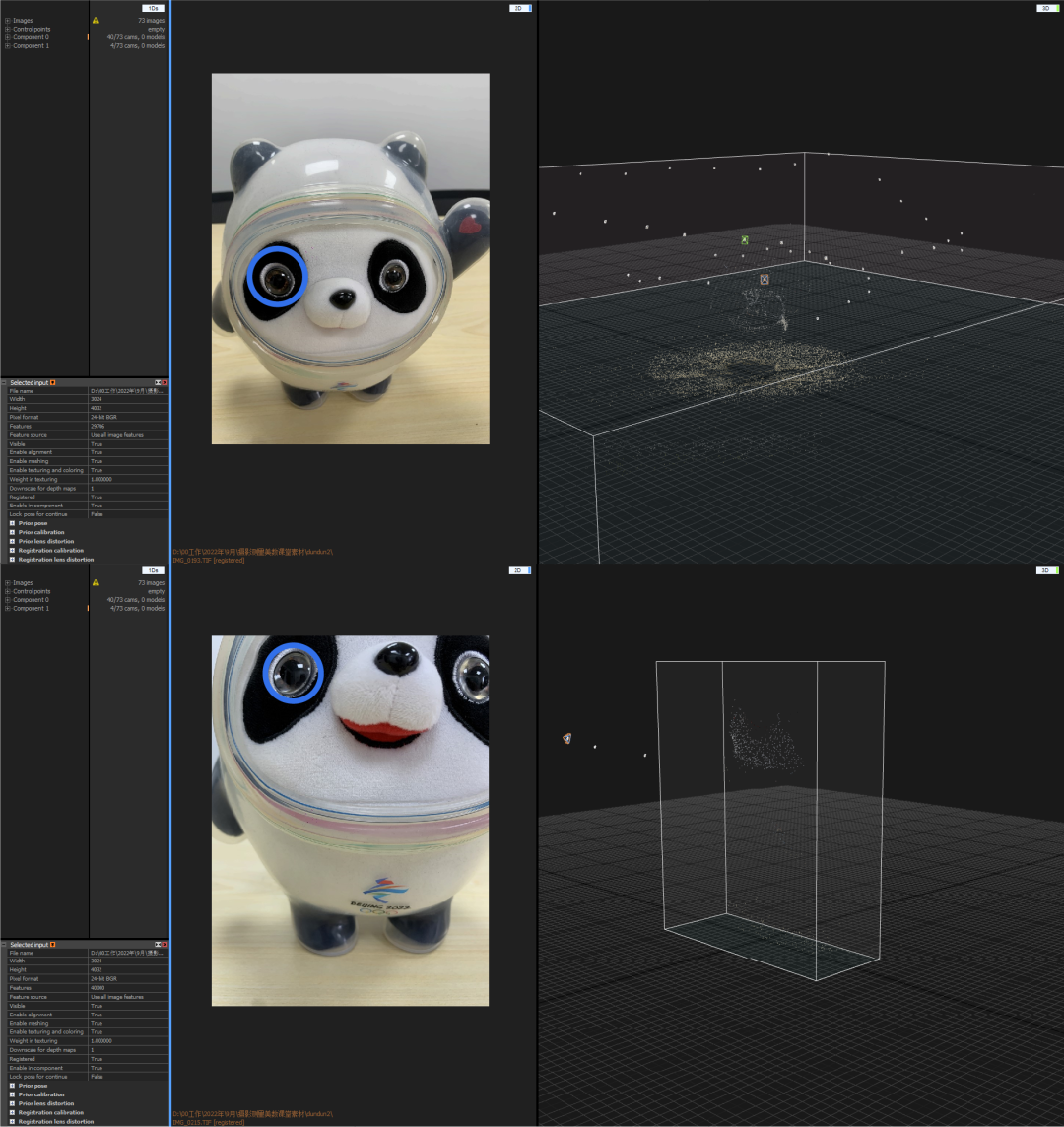The width and height of the screenshot is (1064, 1127).
Task: Click the 3D label of the upright reconstruction box view
Action: click(x=1047, y=570)
